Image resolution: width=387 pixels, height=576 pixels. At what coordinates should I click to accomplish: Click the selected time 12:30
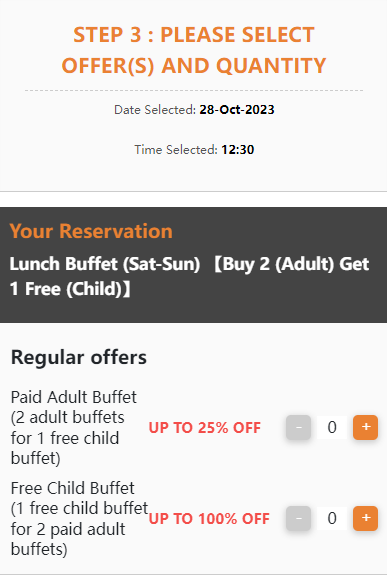click(x=238, y=150)
